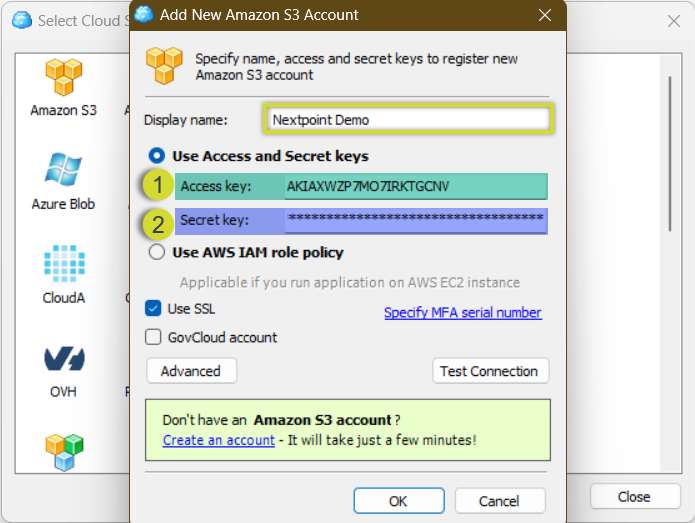Enable the GovCloud account checkbox

pos(153,337)
